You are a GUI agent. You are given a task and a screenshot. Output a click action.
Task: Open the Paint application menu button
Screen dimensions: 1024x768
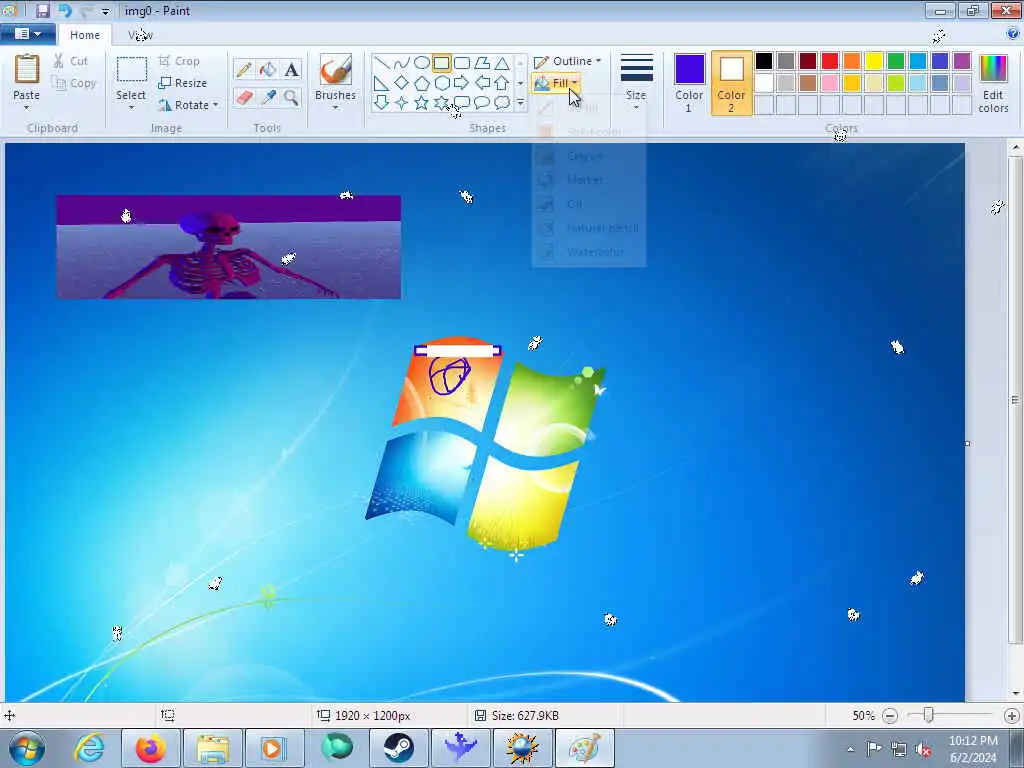(27, 34)
